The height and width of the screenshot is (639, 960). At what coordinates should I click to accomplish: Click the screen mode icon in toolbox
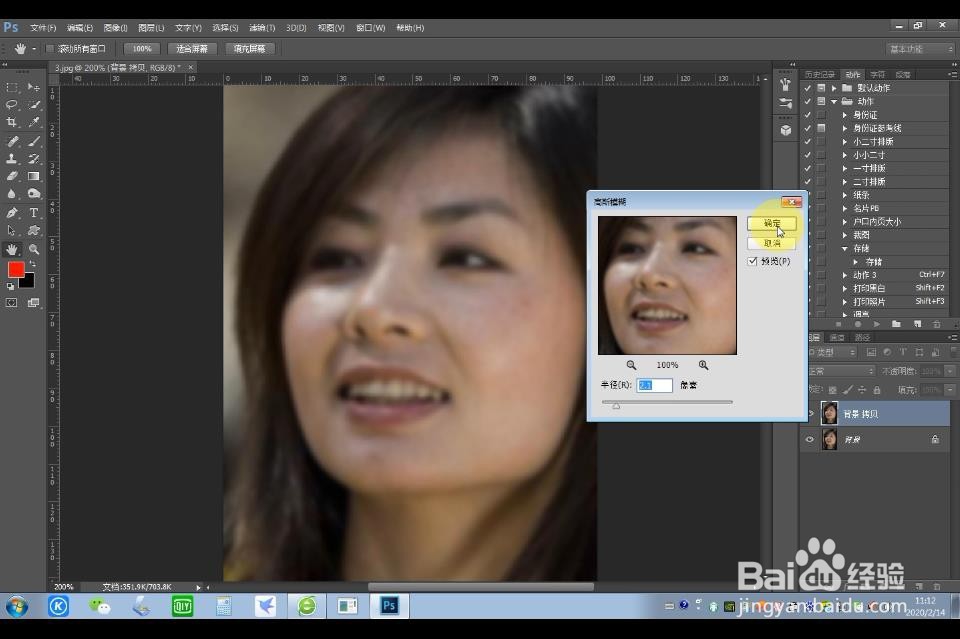(34, 302)
